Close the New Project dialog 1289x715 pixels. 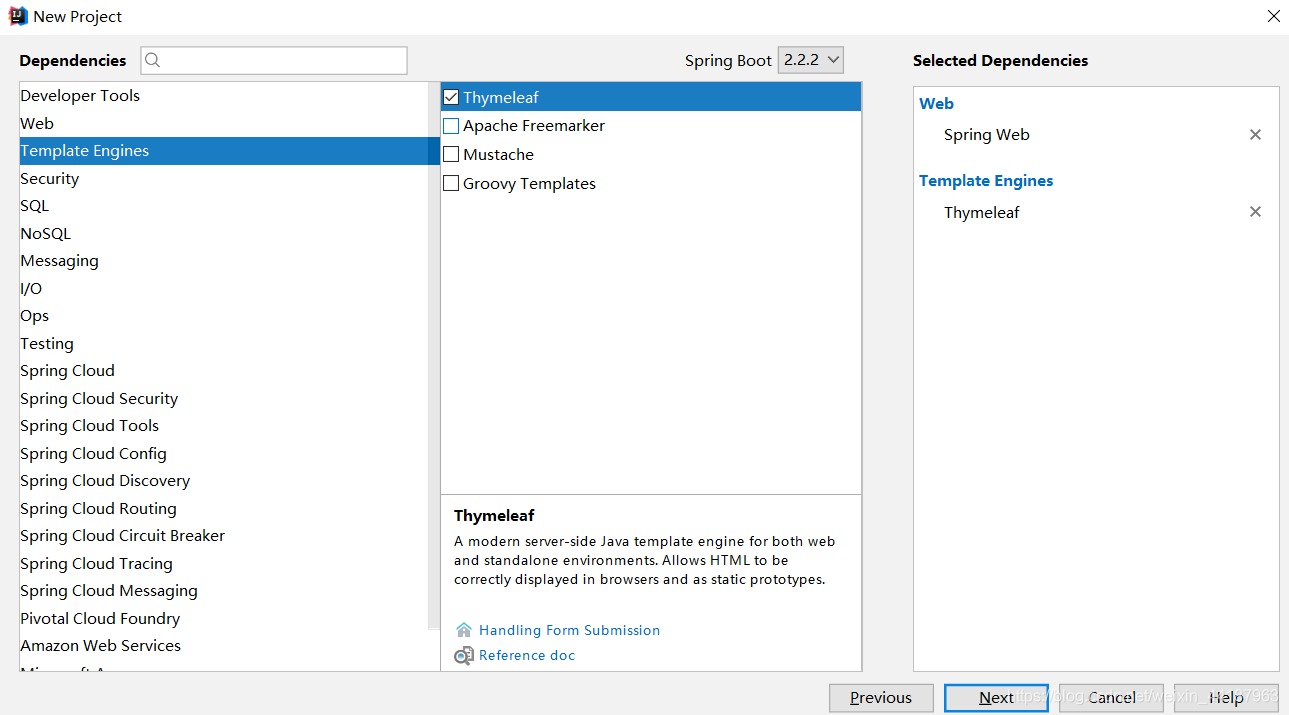click(1273, 16)
